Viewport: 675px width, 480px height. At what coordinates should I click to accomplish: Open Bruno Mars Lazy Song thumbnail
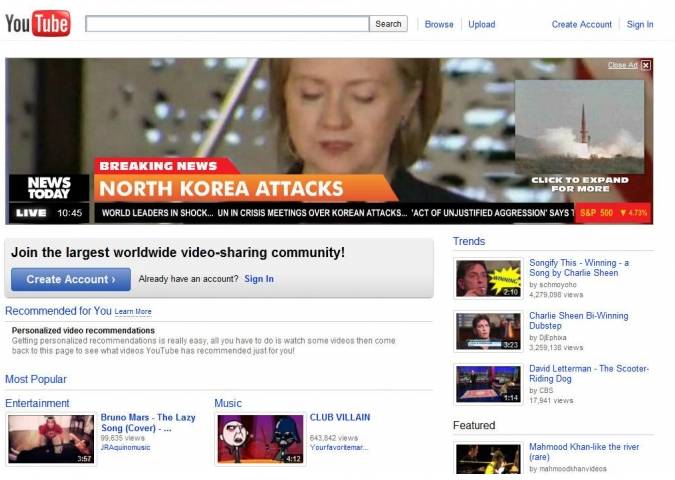(x=51, y=439)
